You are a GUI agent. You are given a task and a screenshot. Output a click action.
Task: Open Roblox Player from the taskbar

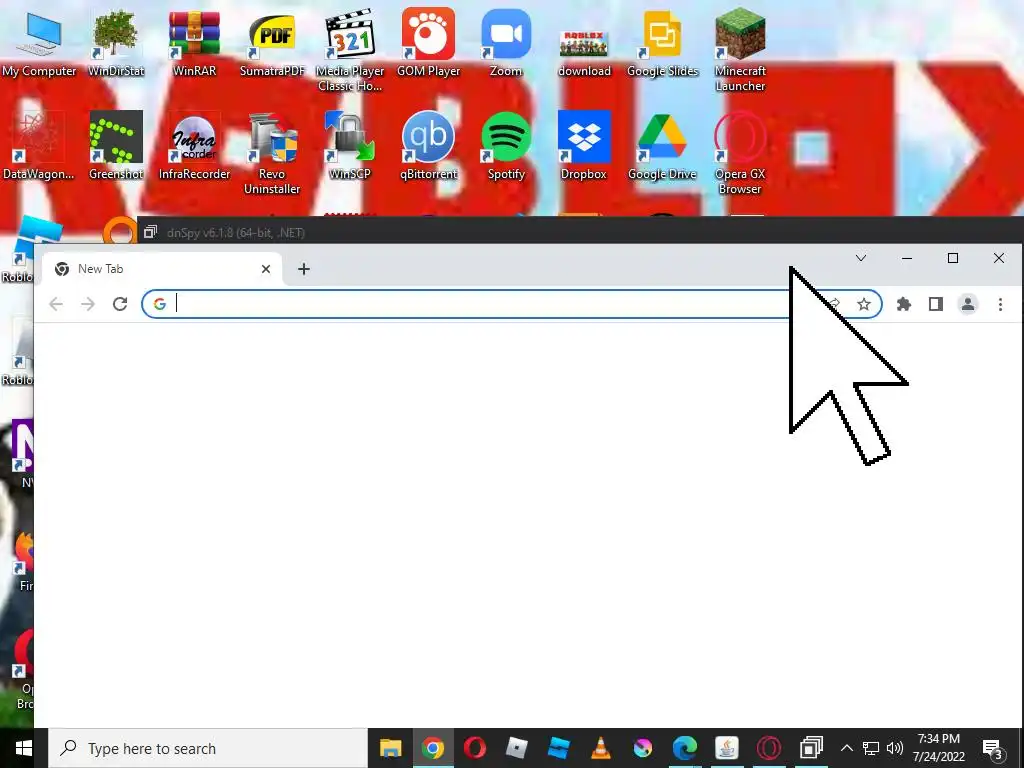517,748
